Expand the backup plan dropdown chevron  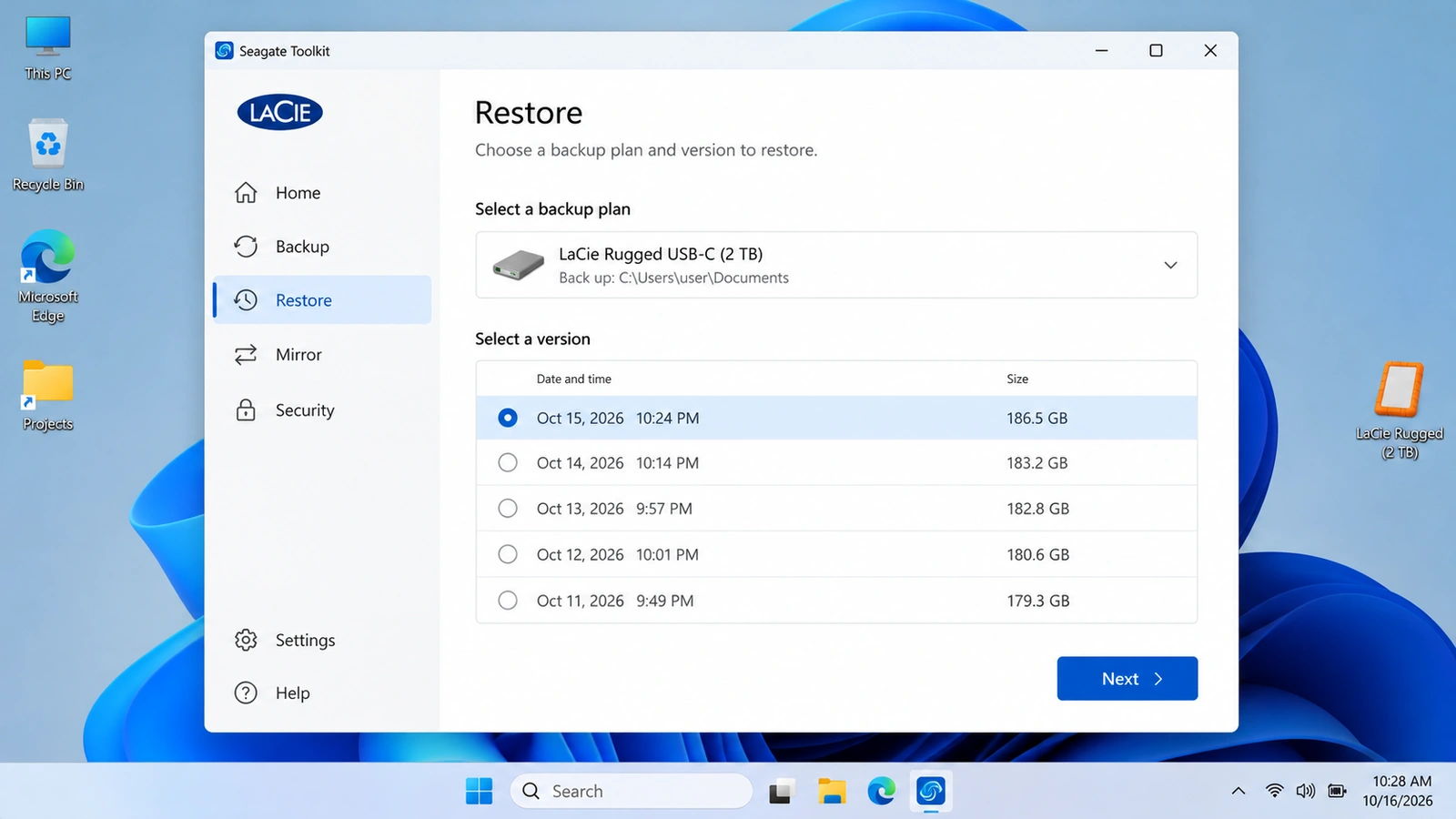(x=1170, y=265)
